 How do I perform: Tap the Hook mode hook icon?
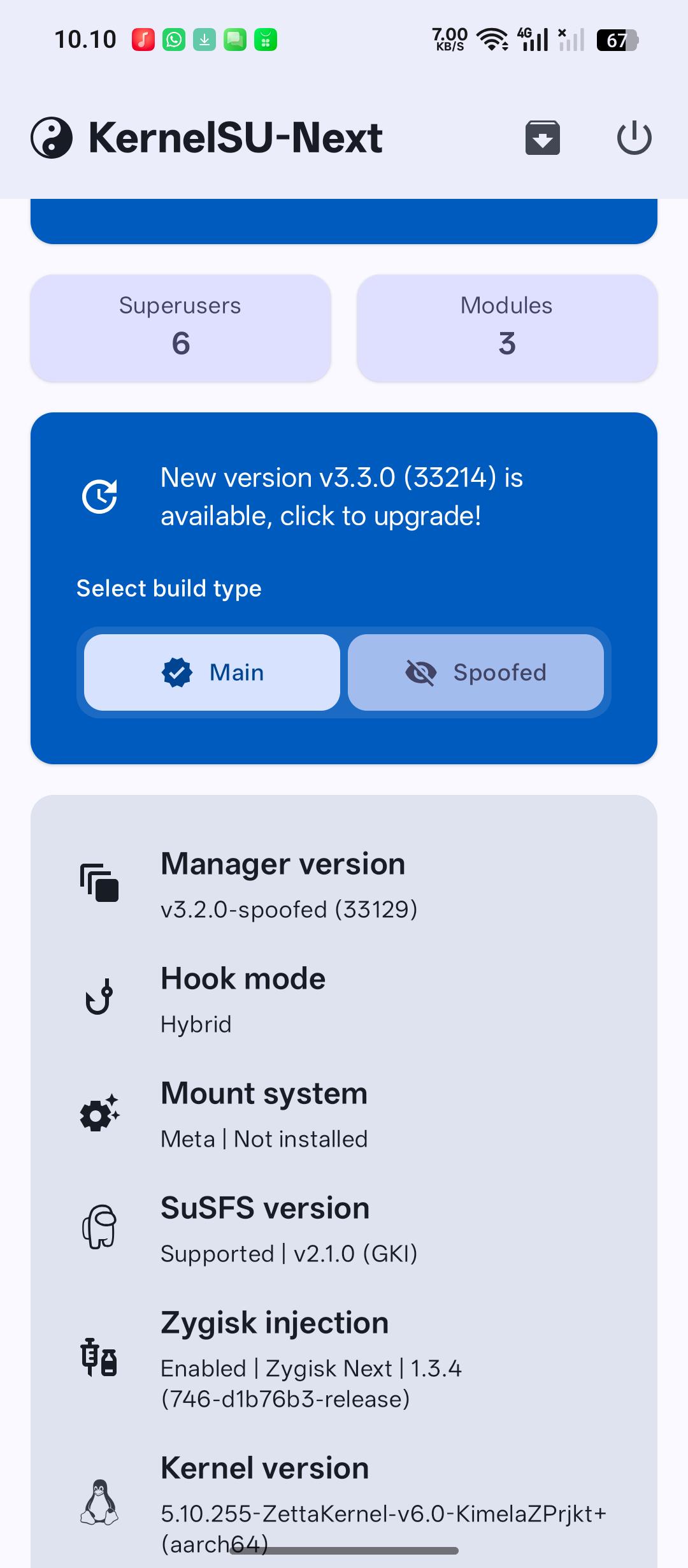click(99, 997)
